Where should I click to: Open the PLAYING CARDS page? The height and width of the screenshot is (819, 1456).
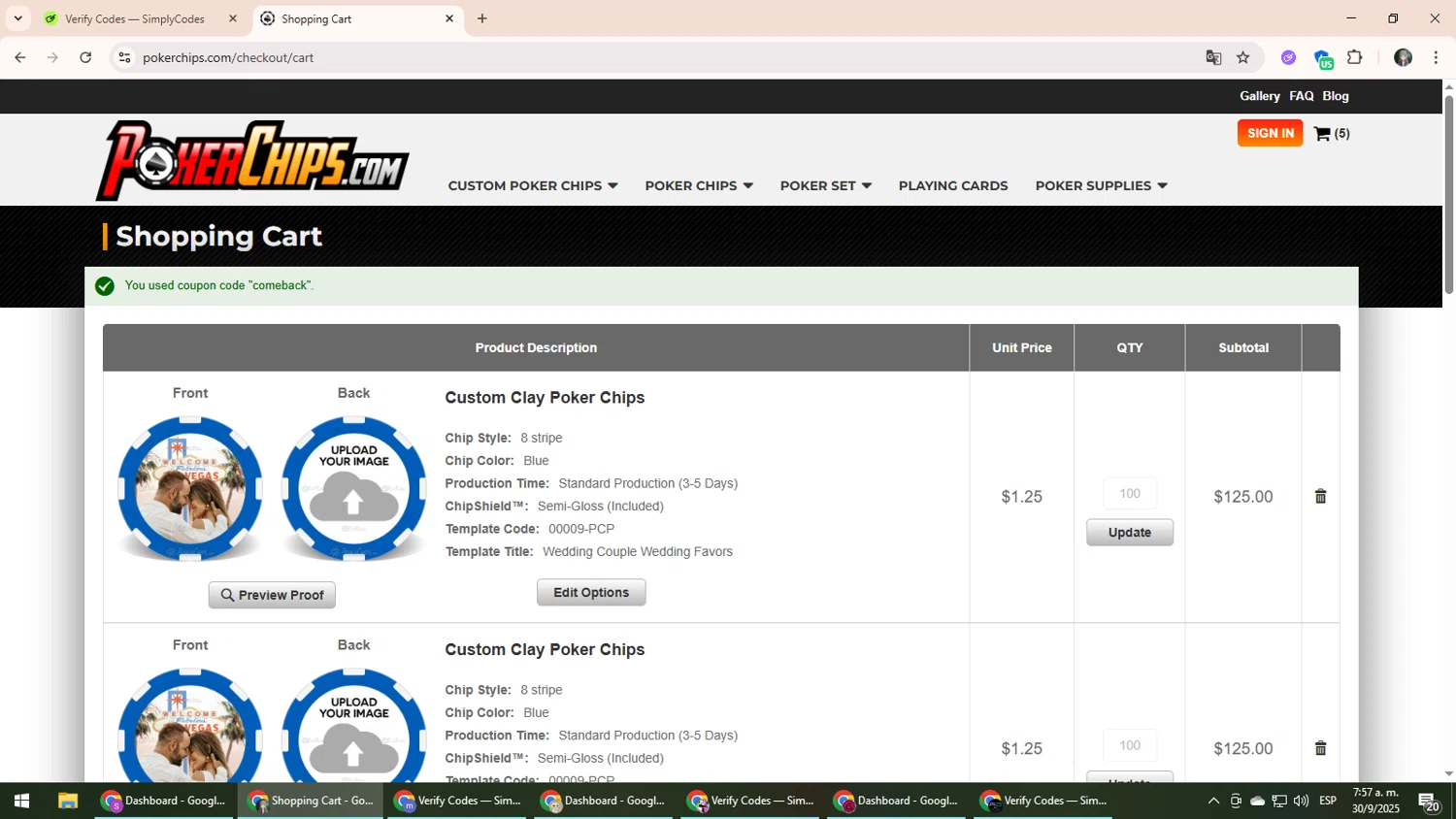953,185
